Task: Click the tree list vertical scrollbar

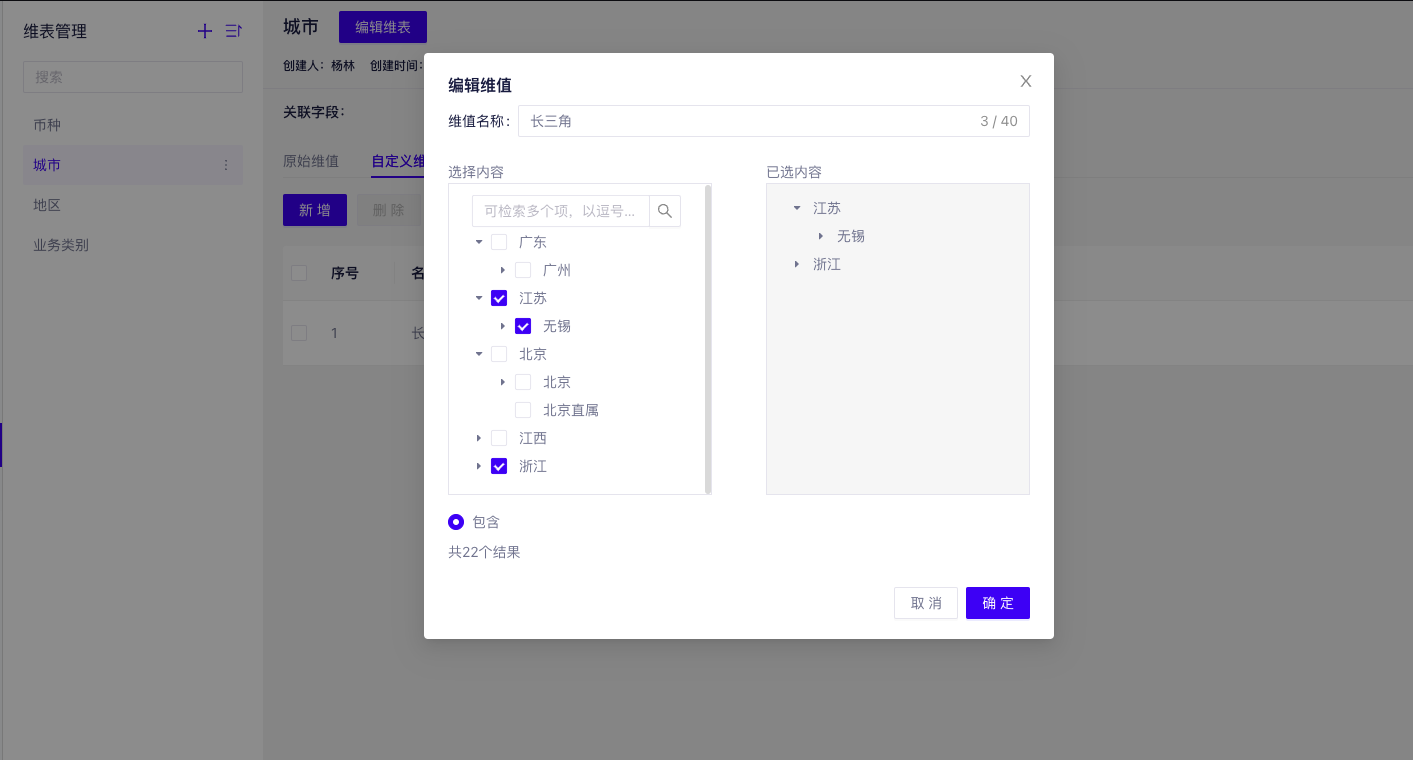Action: tap(708, 340)
